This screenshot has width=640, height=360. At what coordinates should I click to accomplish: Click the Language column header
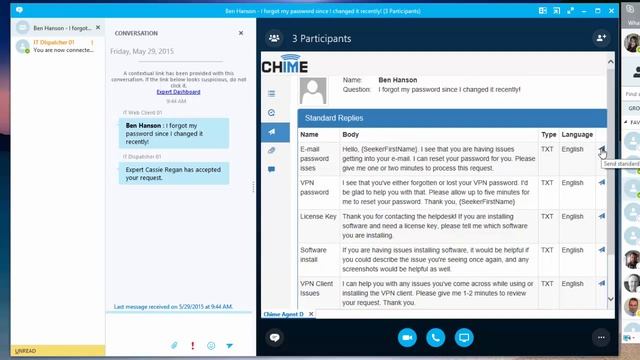point(577,134)
